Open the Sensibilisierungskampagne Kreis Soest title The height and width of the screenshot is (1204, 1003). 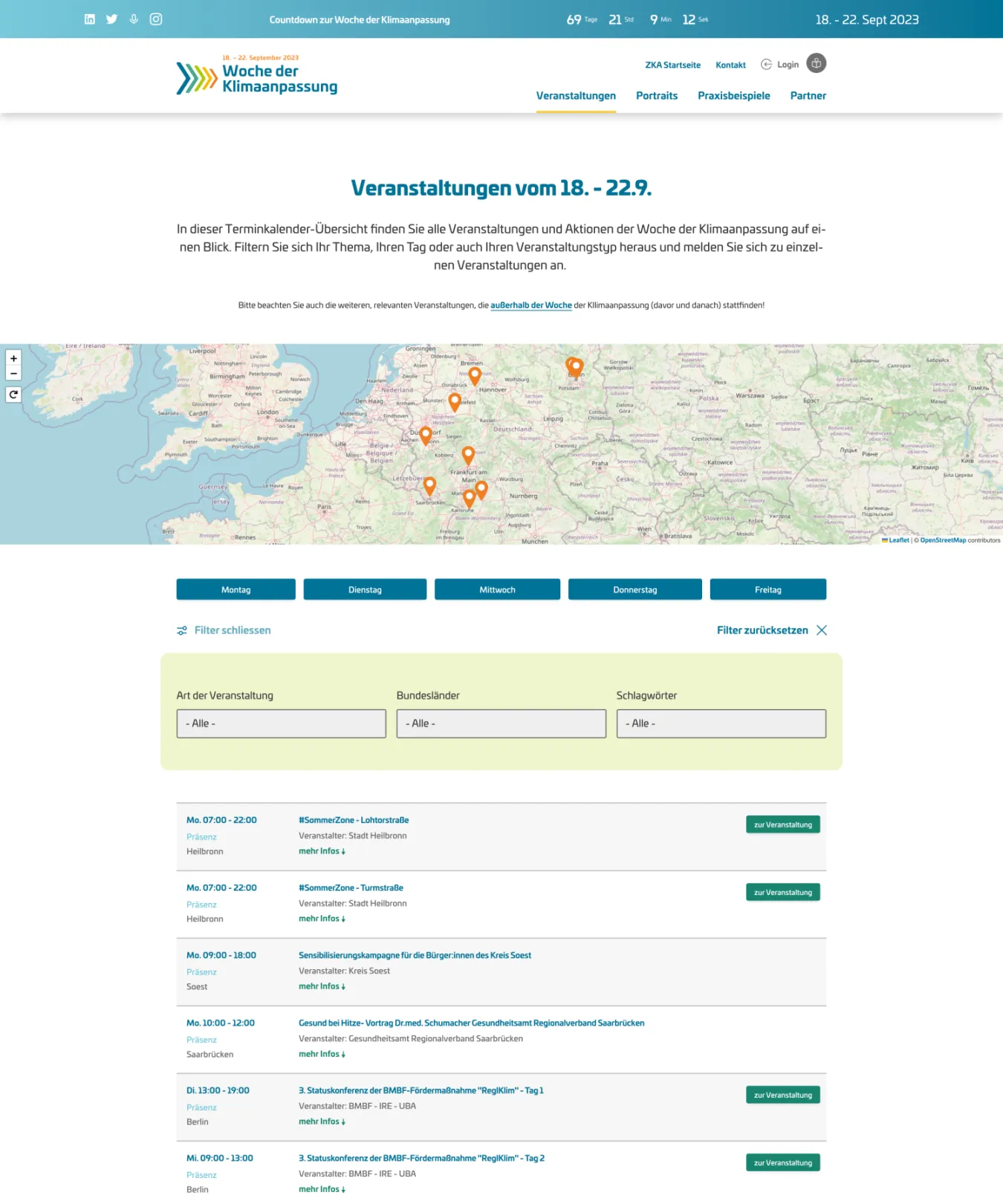click(x=415, y=956)
